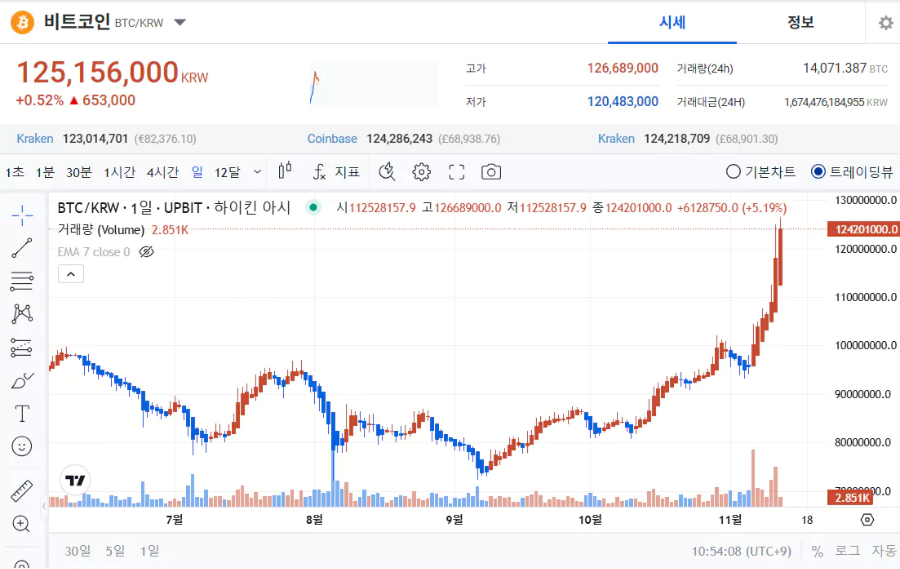Open more time intervals dropdown

coord(257,172)
